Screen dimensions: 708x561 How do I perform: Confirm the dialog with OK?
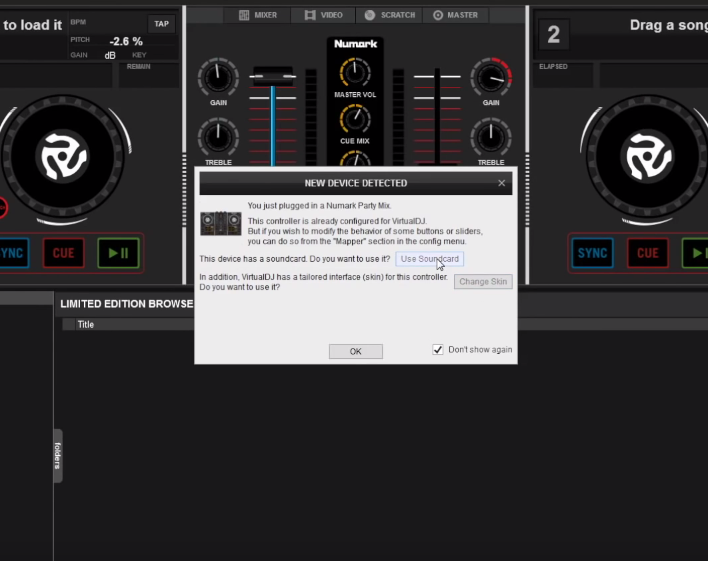pyautogui.click(x=355, y=351)
